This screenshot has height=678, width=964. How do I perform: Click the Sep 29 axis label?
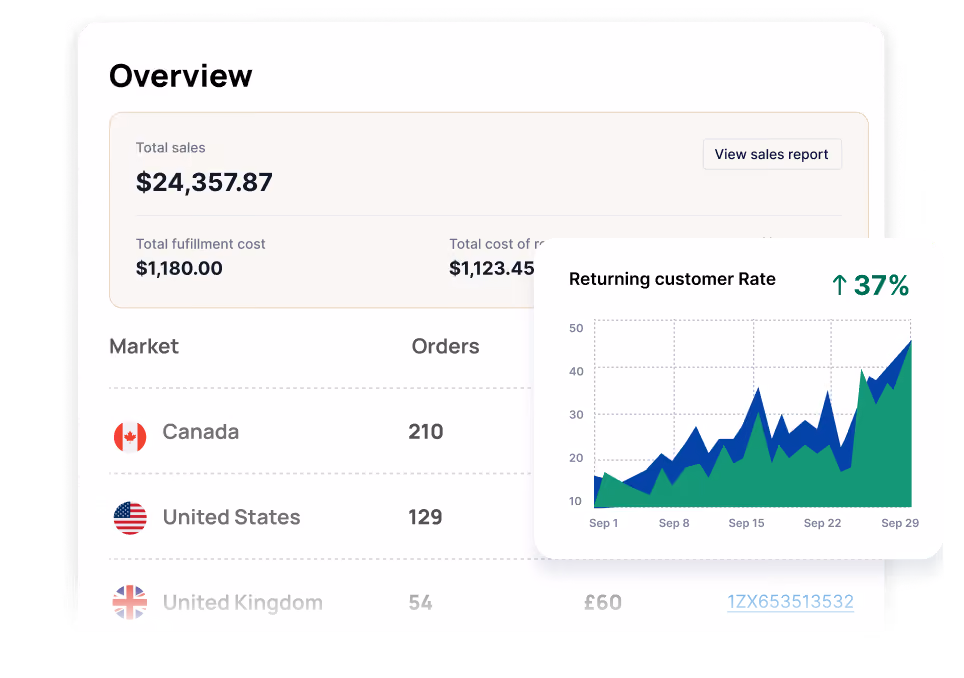(899, 523)
